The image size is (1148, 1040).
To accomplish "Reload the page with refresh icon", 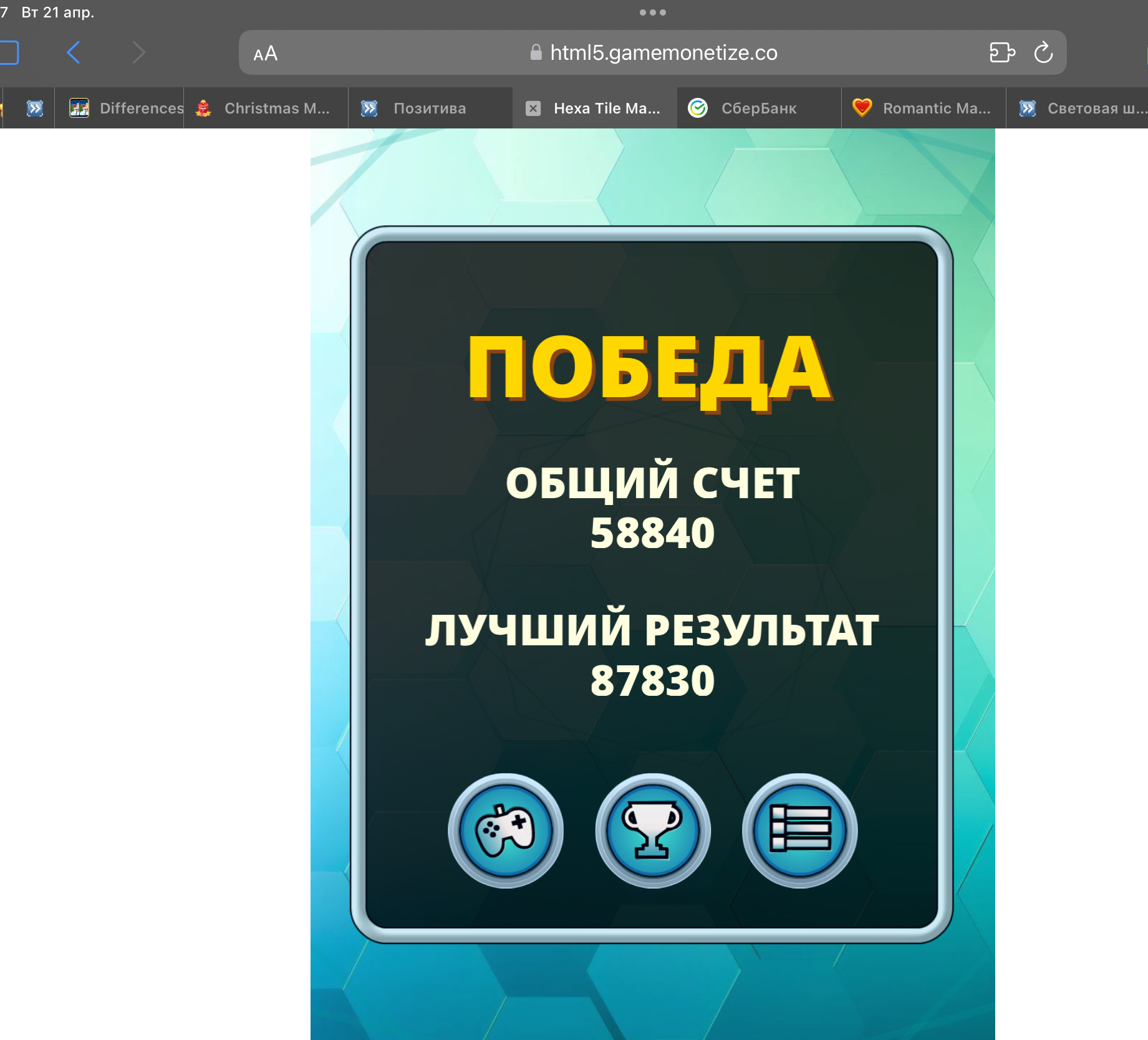I will (1043, 53).
